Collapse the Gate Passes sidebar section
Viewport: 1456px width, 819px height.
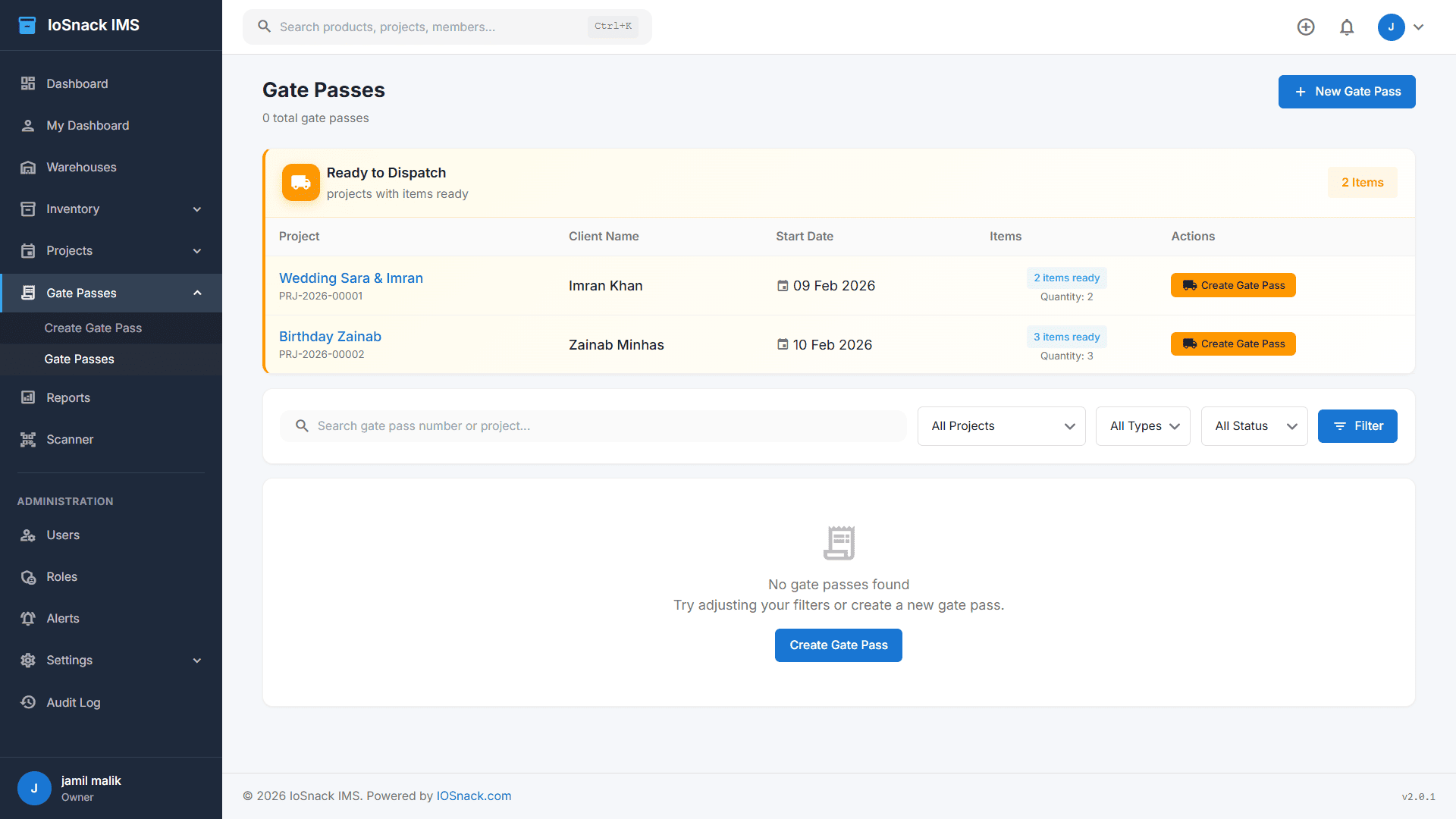coord(197,293)
